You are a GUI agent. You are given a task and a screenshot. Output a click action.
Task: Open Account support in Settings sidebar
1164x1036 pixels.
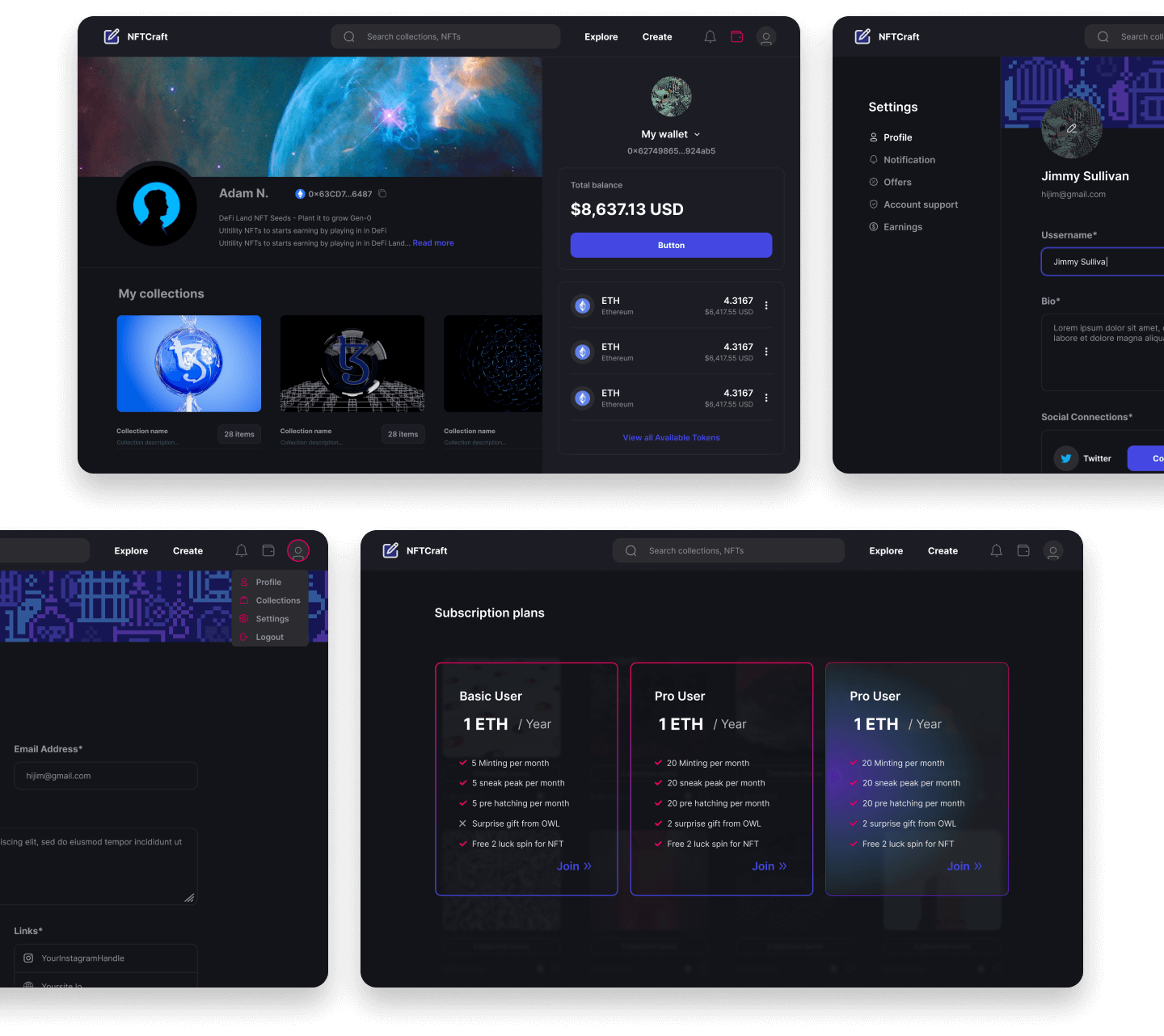(x=913, y=204)
